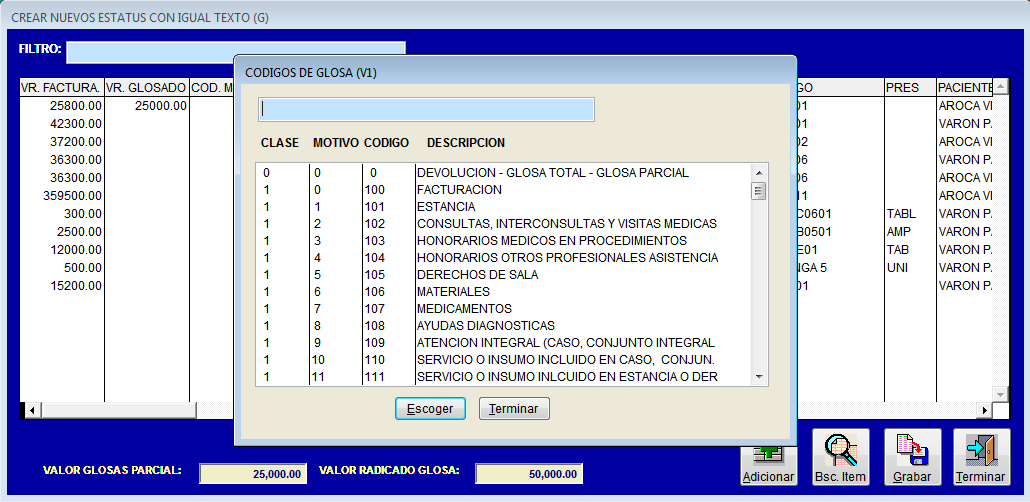Image resolution: width=1030 pixels, height=502 pixels.
Task: Click the VR. GLOSADO column header
Action: coord(146,87)
